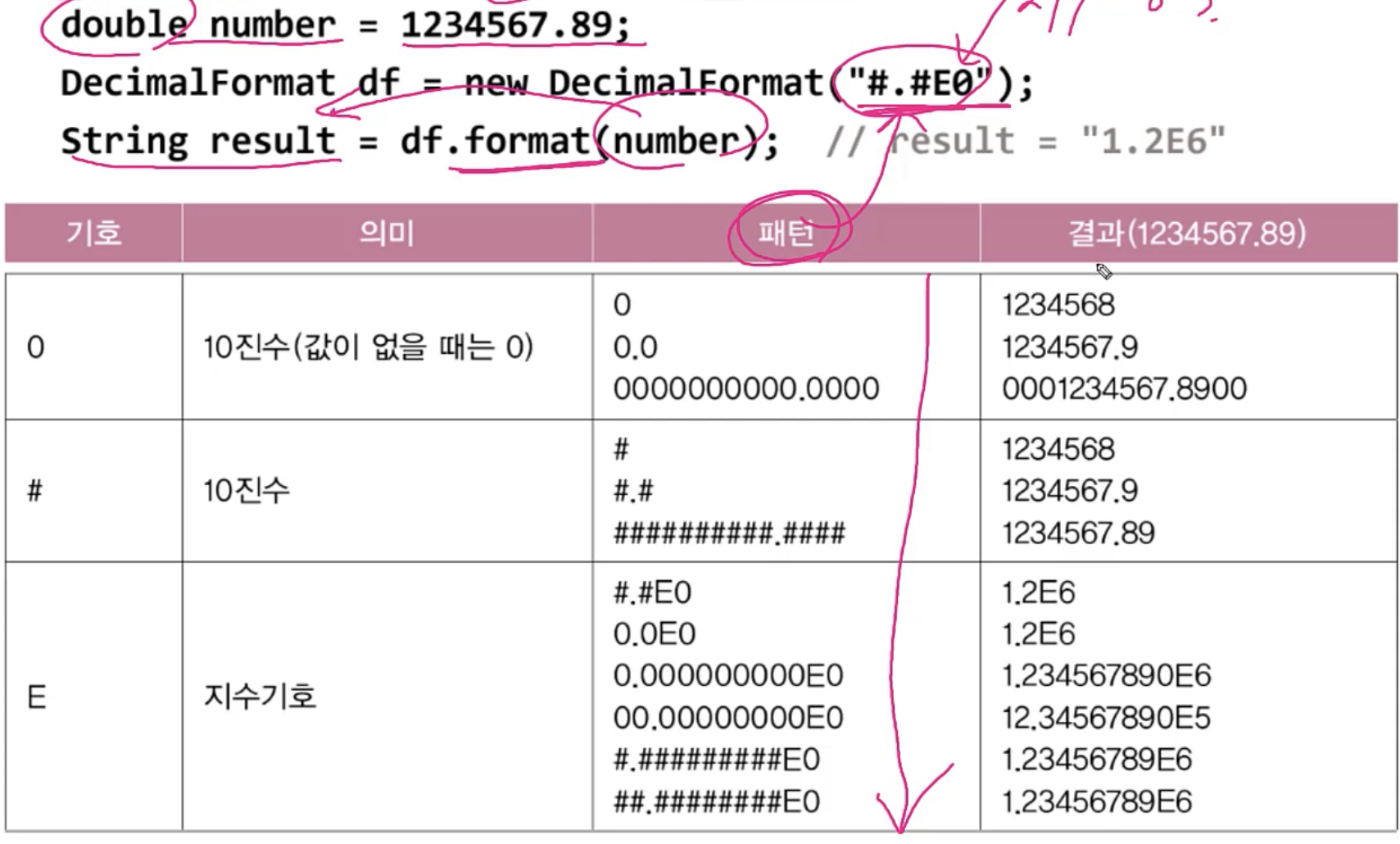Click the 'String result = df.format(number);' statement
The image size is (1400, 844).
419,141
